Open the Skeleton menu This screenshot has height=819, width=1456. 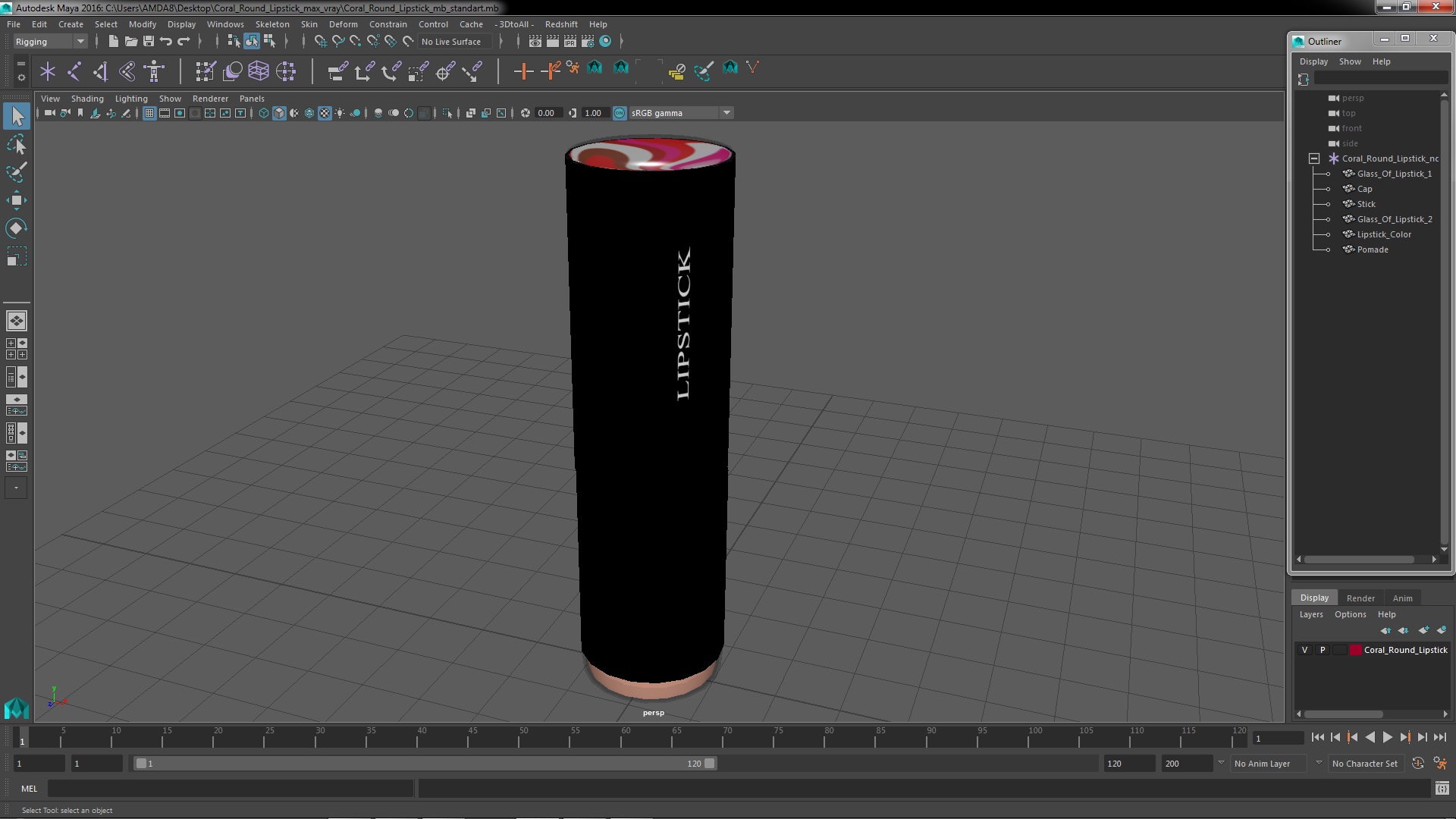pos(272,24)
